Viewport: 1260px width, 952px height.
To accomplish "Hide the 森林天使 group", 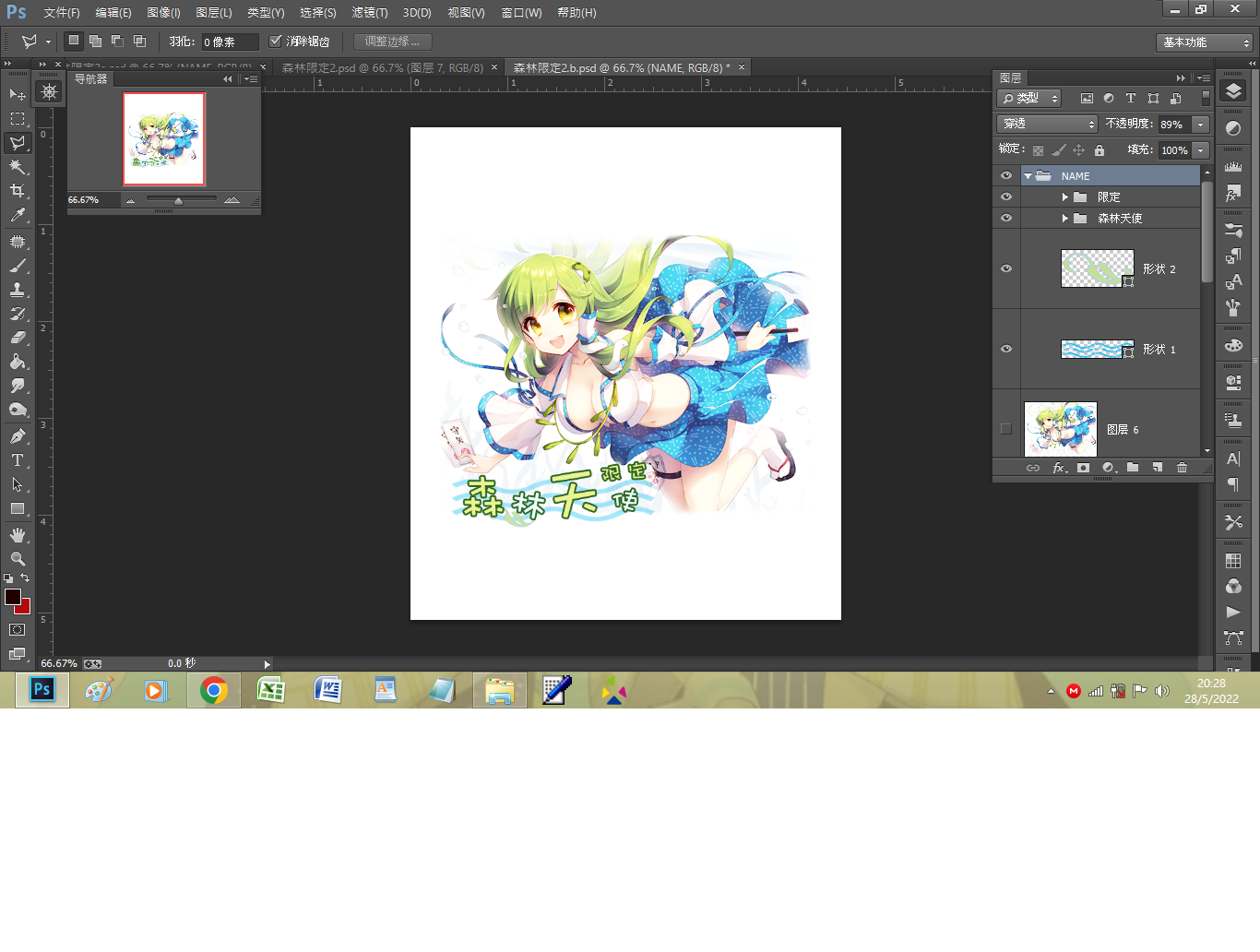I will point(1006,218).
